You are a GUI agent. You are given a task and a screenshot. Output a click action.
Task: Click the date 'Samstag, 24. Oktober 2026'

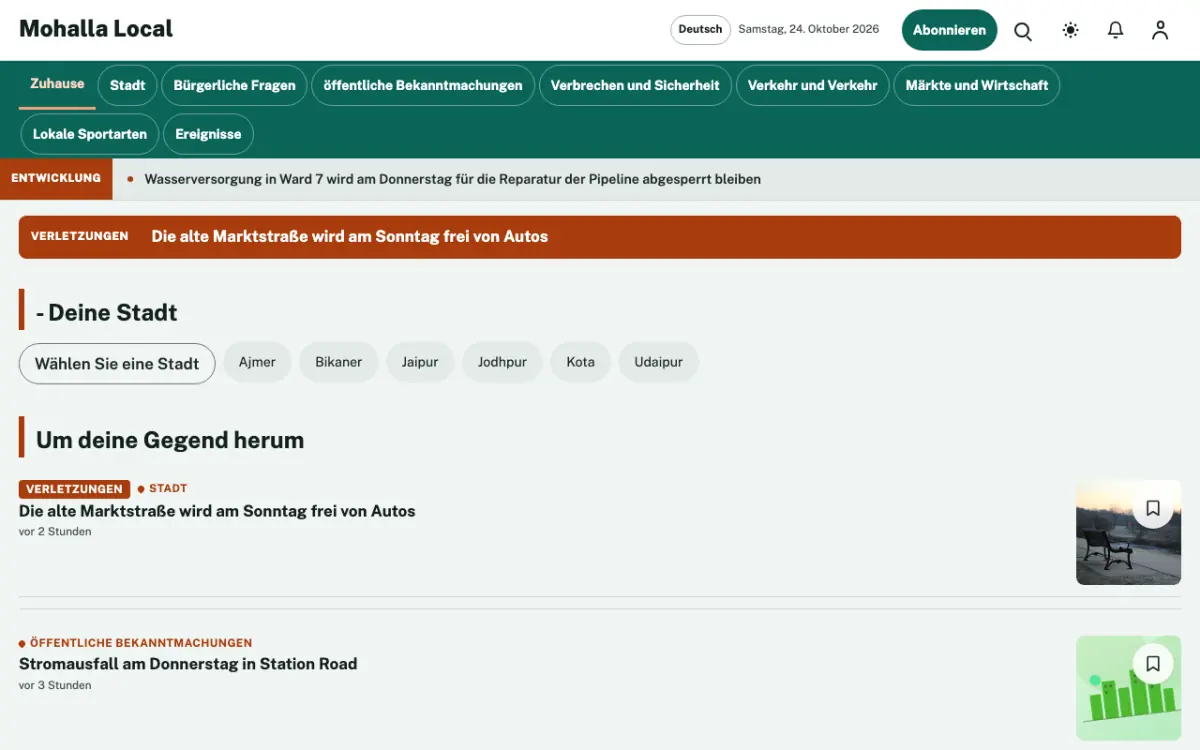(x=809, y=29)
